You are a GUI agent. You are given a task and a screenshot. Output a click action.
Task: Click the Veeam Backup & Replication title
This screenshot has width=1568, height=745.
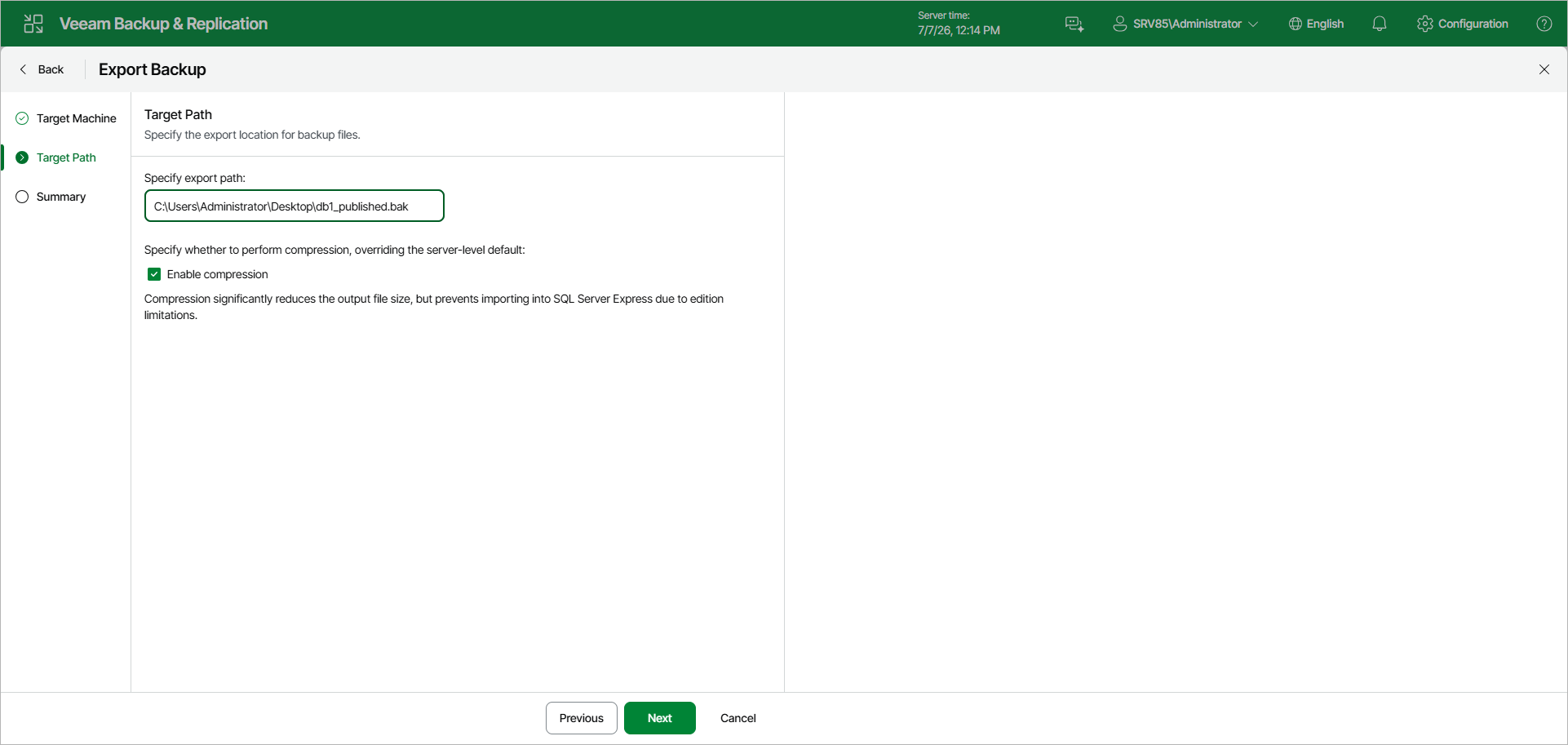(x=163, y=24)
